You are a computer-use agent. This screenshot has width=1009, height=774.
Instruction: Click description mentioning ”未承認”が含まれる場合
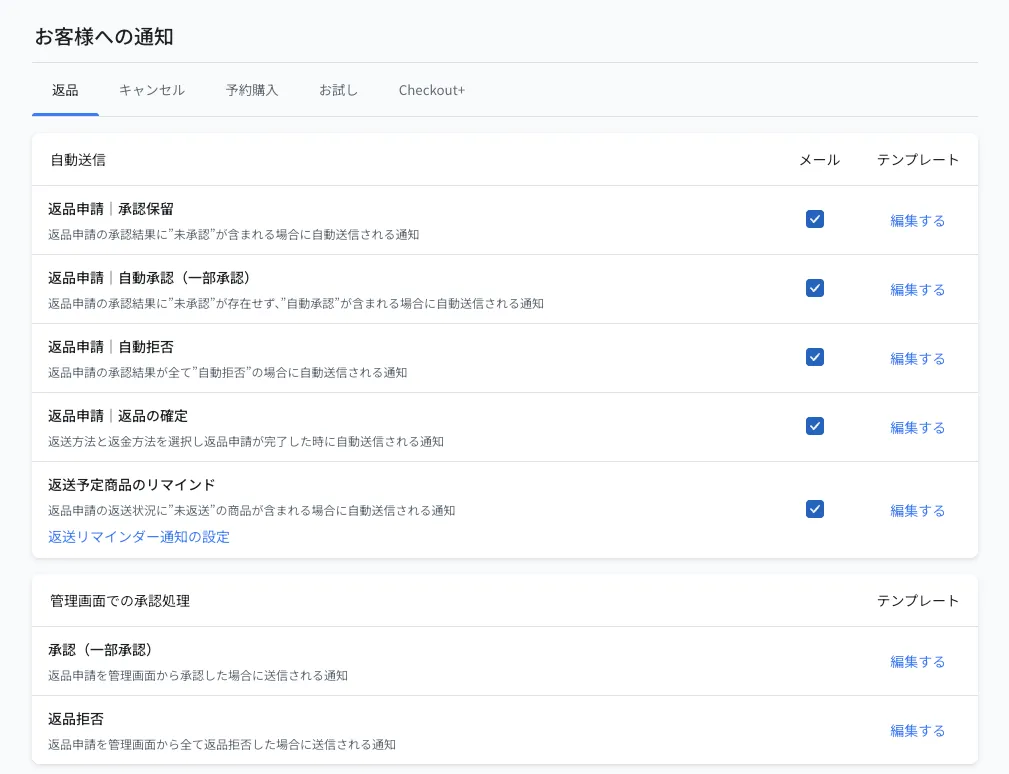234,234
